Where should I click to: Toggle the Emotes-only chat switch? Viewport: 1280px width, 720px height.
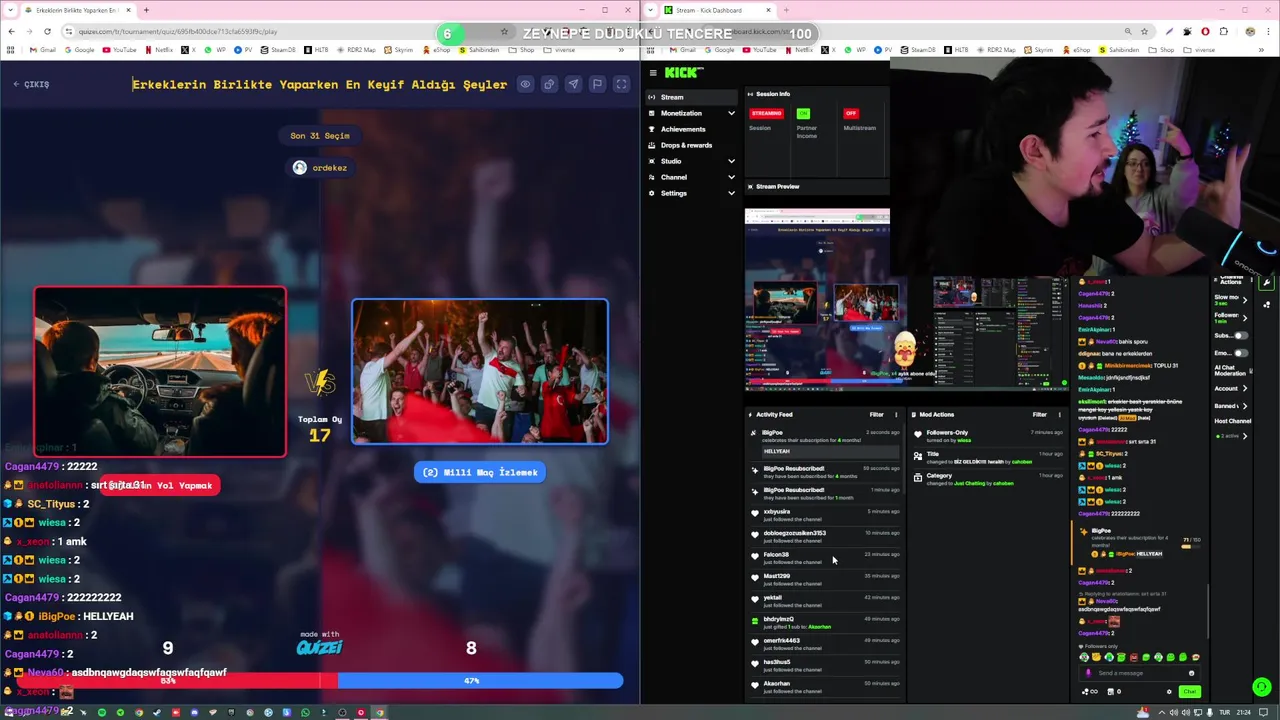1241,352
